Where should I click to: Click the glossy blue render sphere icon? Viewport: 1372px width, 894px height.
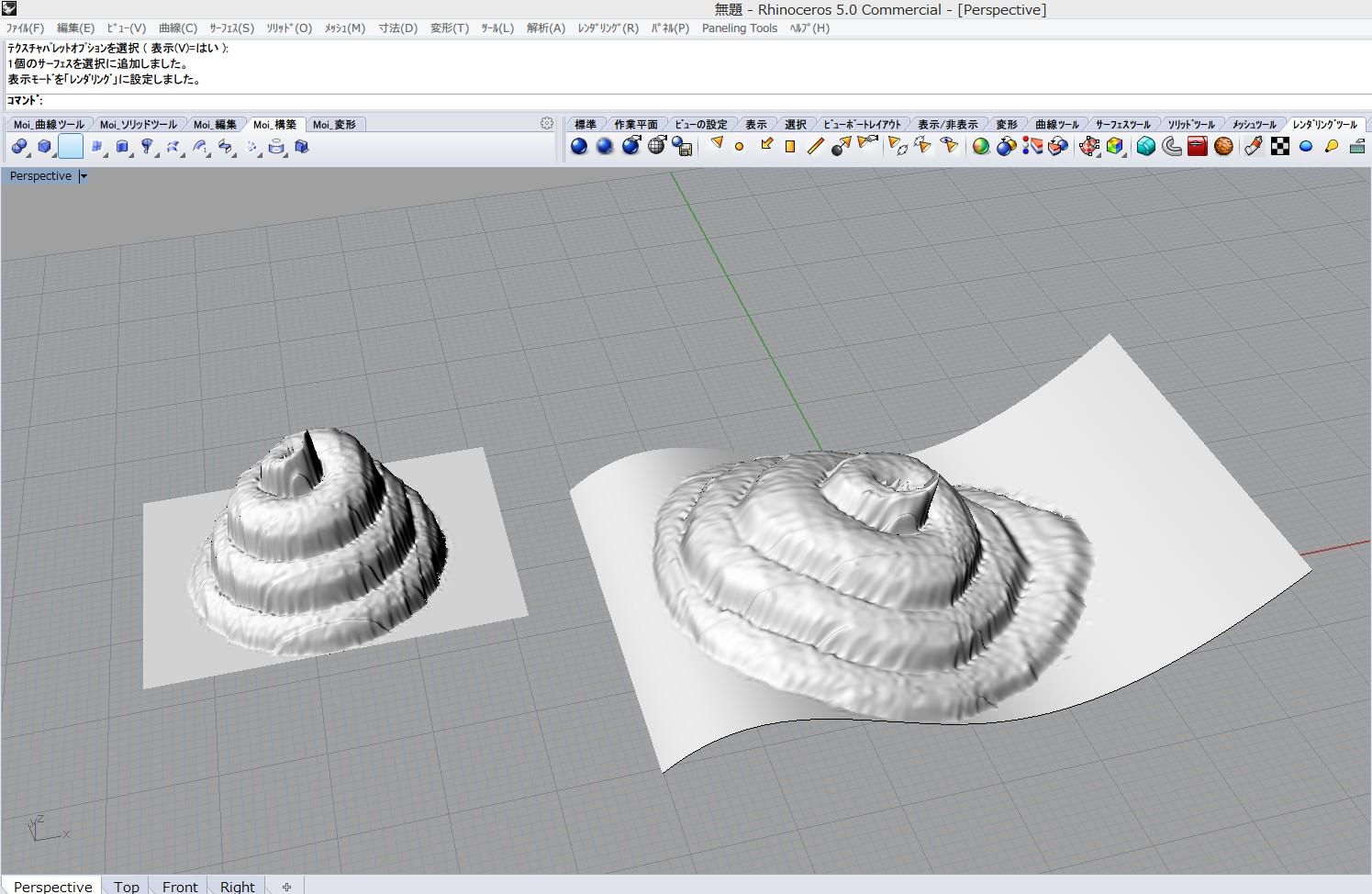pos(579,146)
